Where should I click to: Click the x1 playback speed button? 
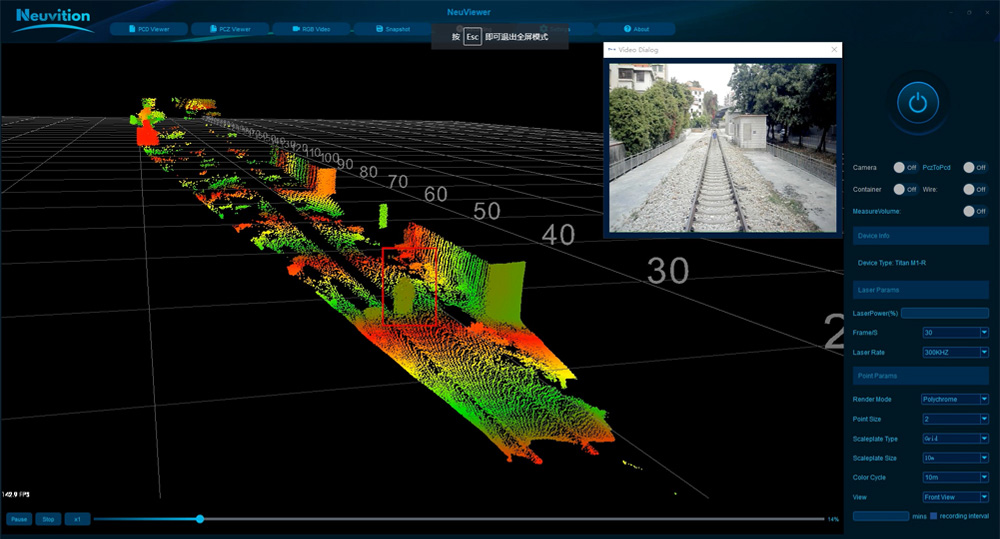(77, 519)
